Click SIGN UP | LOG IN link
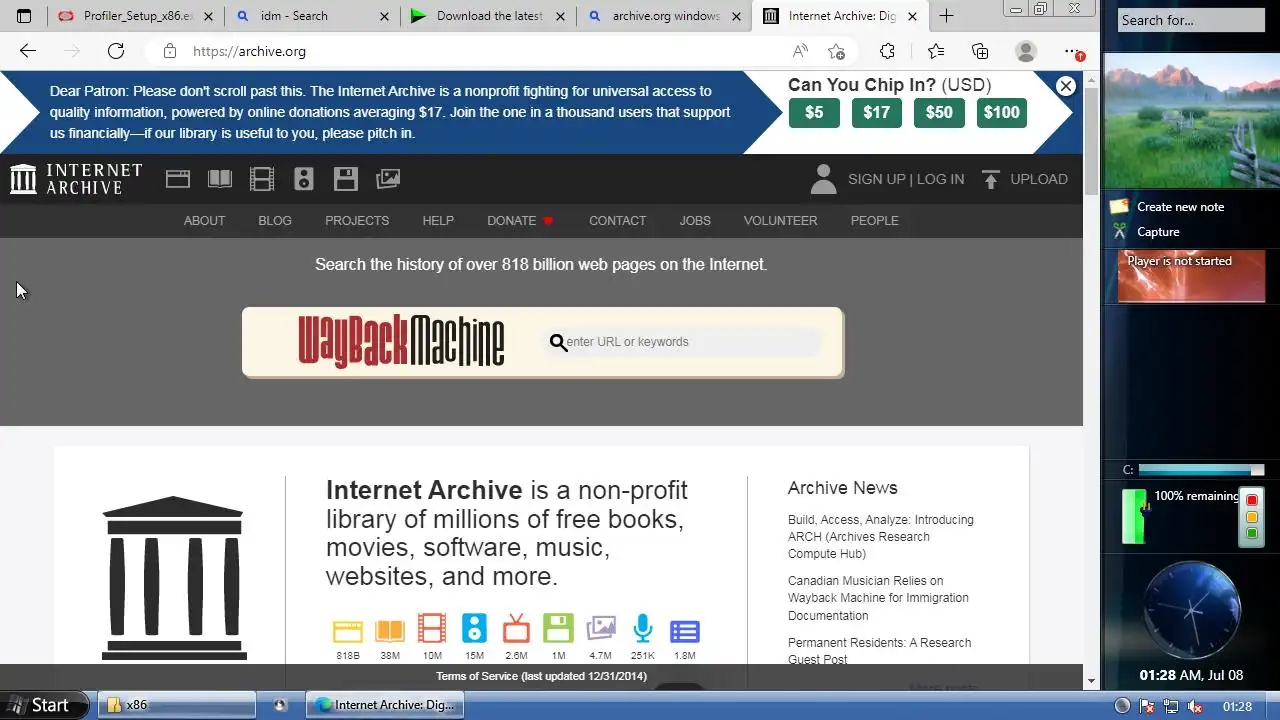The height and width of the screenshot is (720, 1280). (x=906, y=179)
